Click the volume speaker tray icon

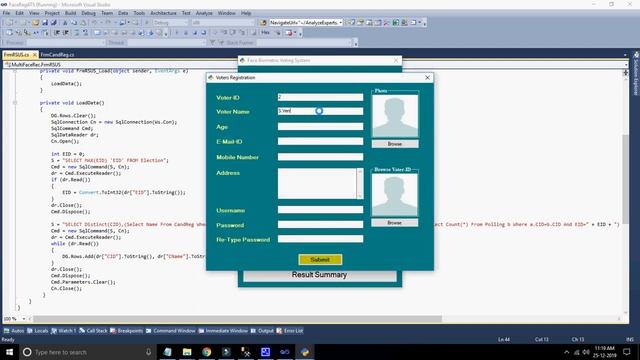click(586, 352)
